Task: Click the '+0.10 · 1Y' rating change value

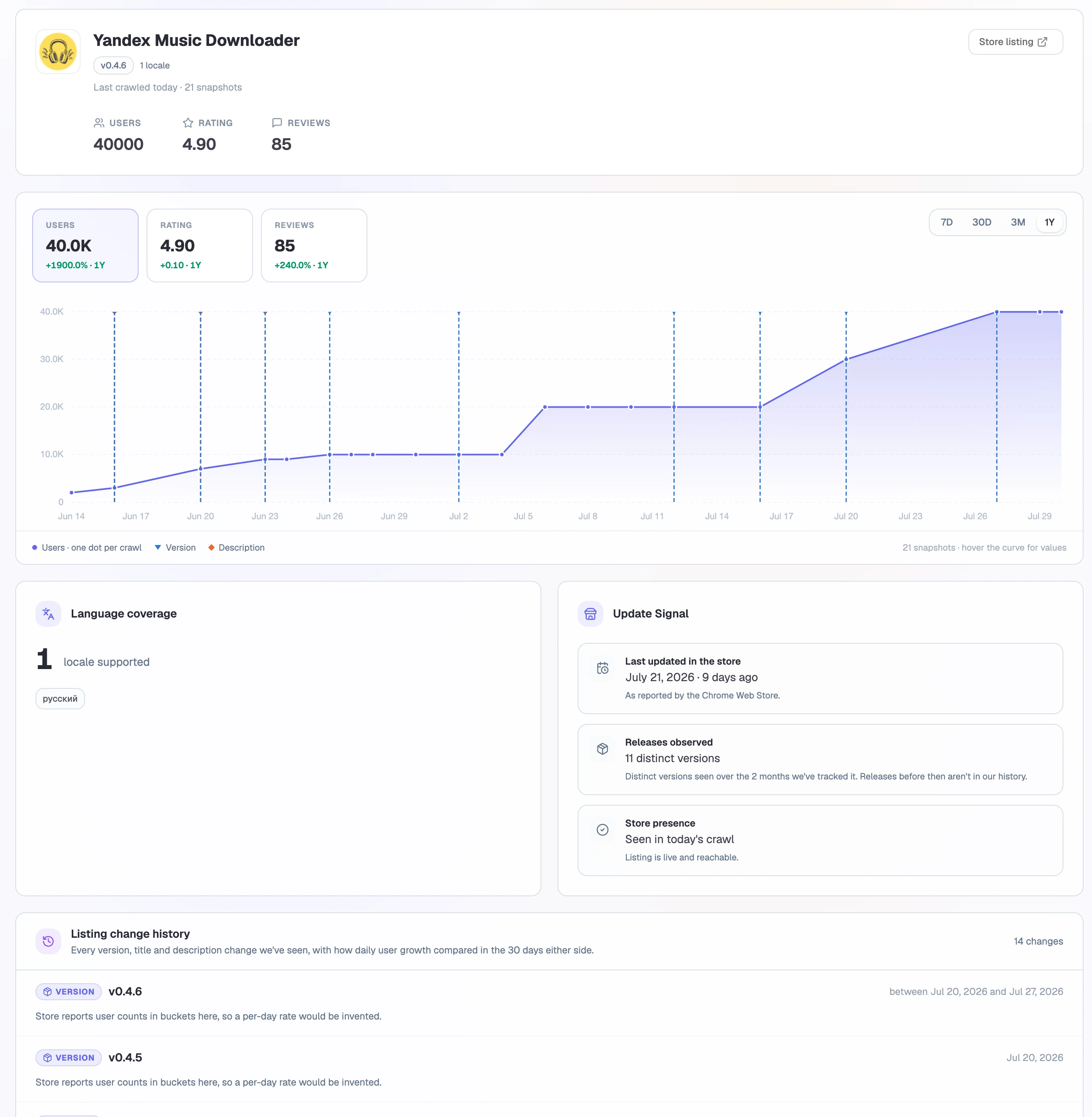Action: click(181, 265)
